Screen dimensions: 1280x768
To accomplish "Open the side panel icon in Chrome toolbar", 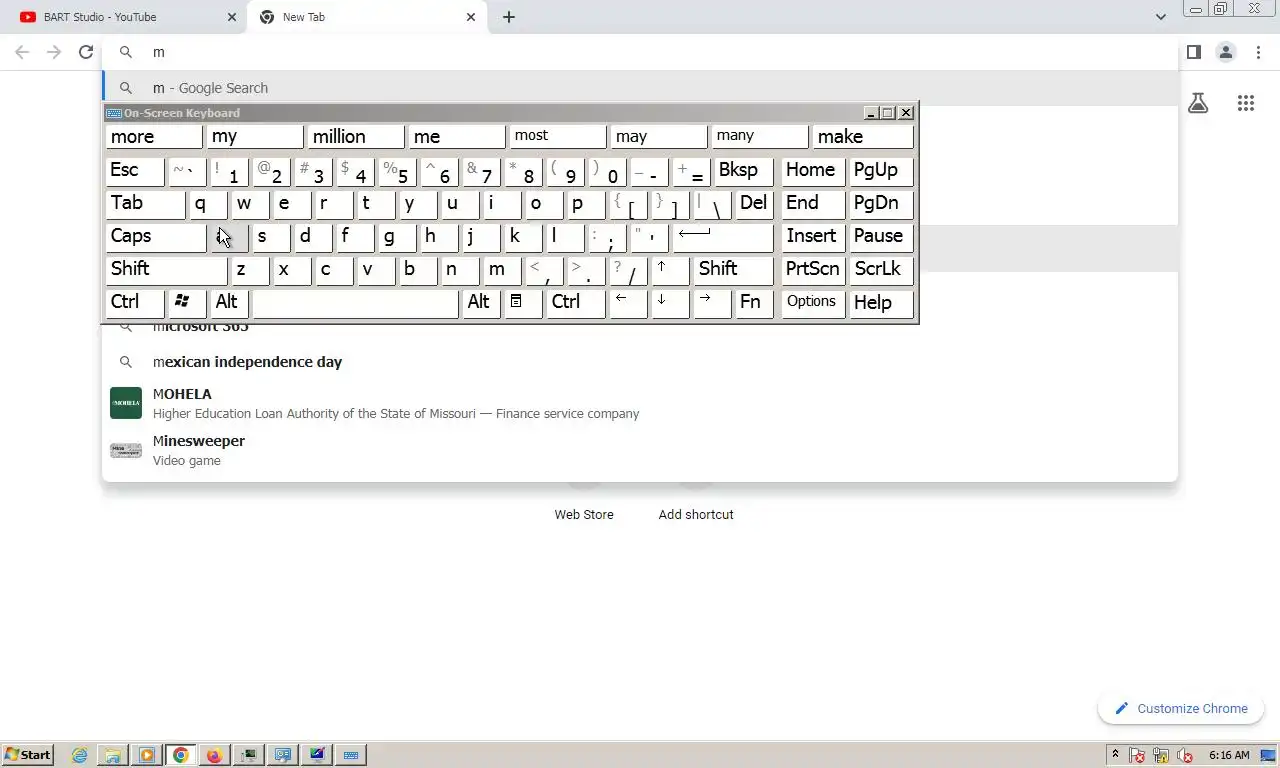I will (x=1194, y=52).
